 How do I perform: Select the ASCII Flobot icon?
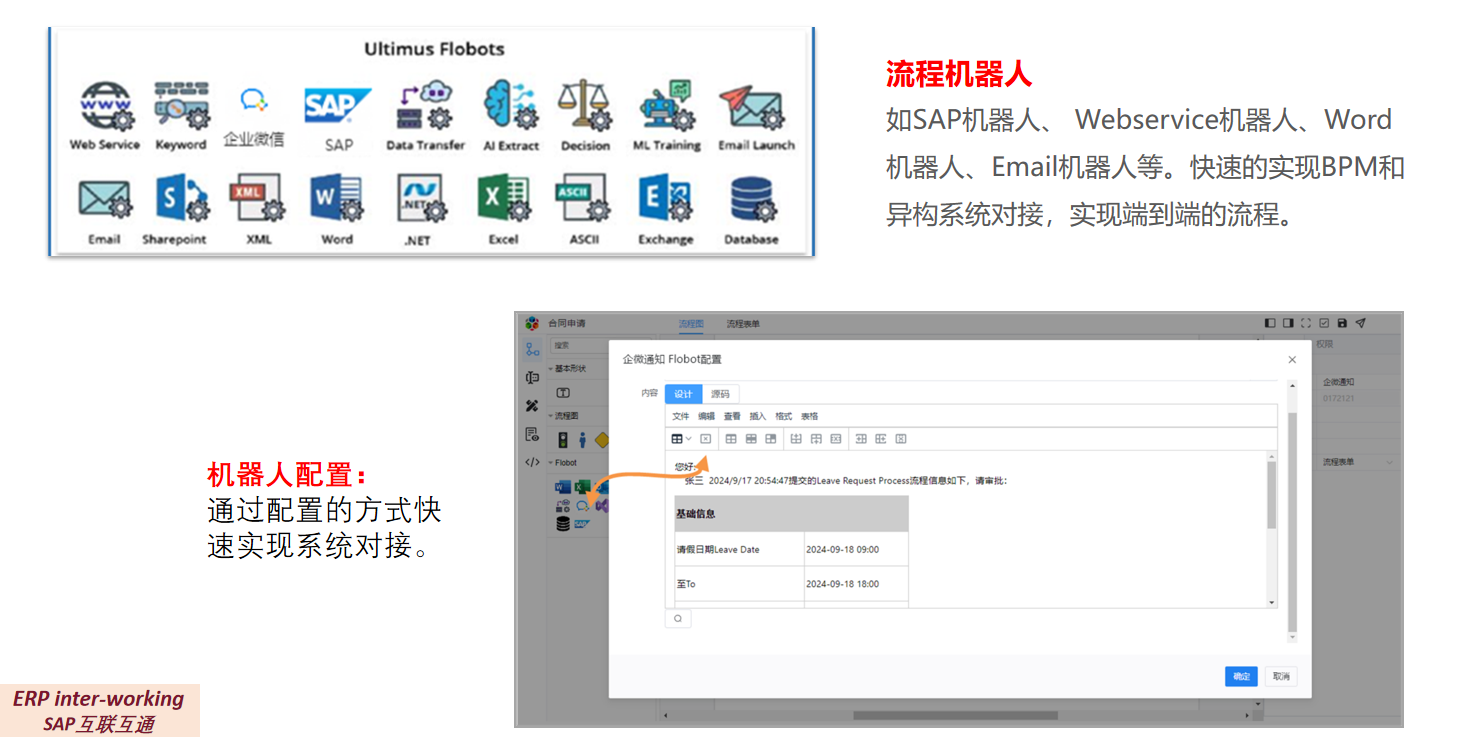pos(582,198)
